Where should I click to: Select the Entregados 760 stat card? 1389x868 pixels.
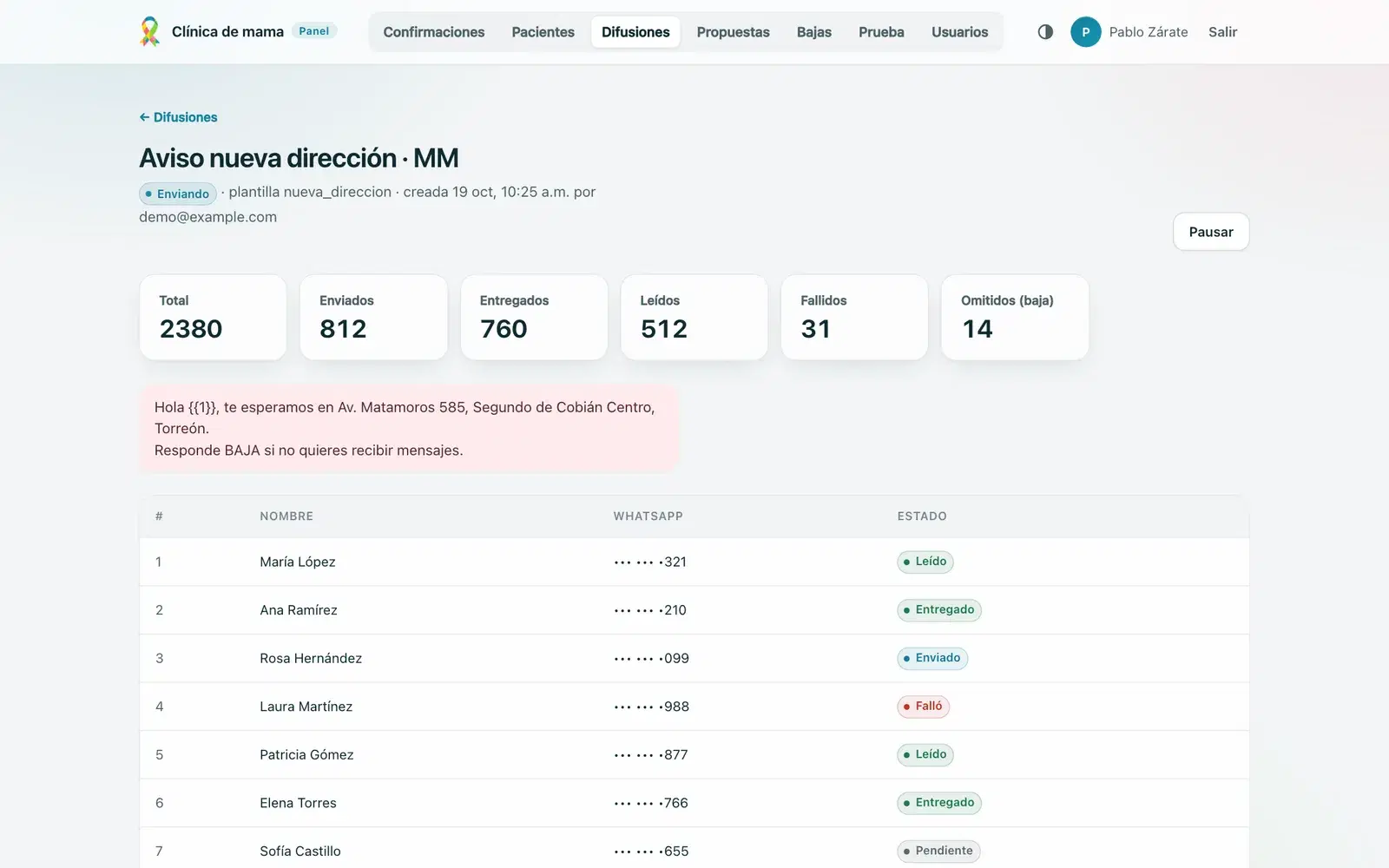pos(534,318)
